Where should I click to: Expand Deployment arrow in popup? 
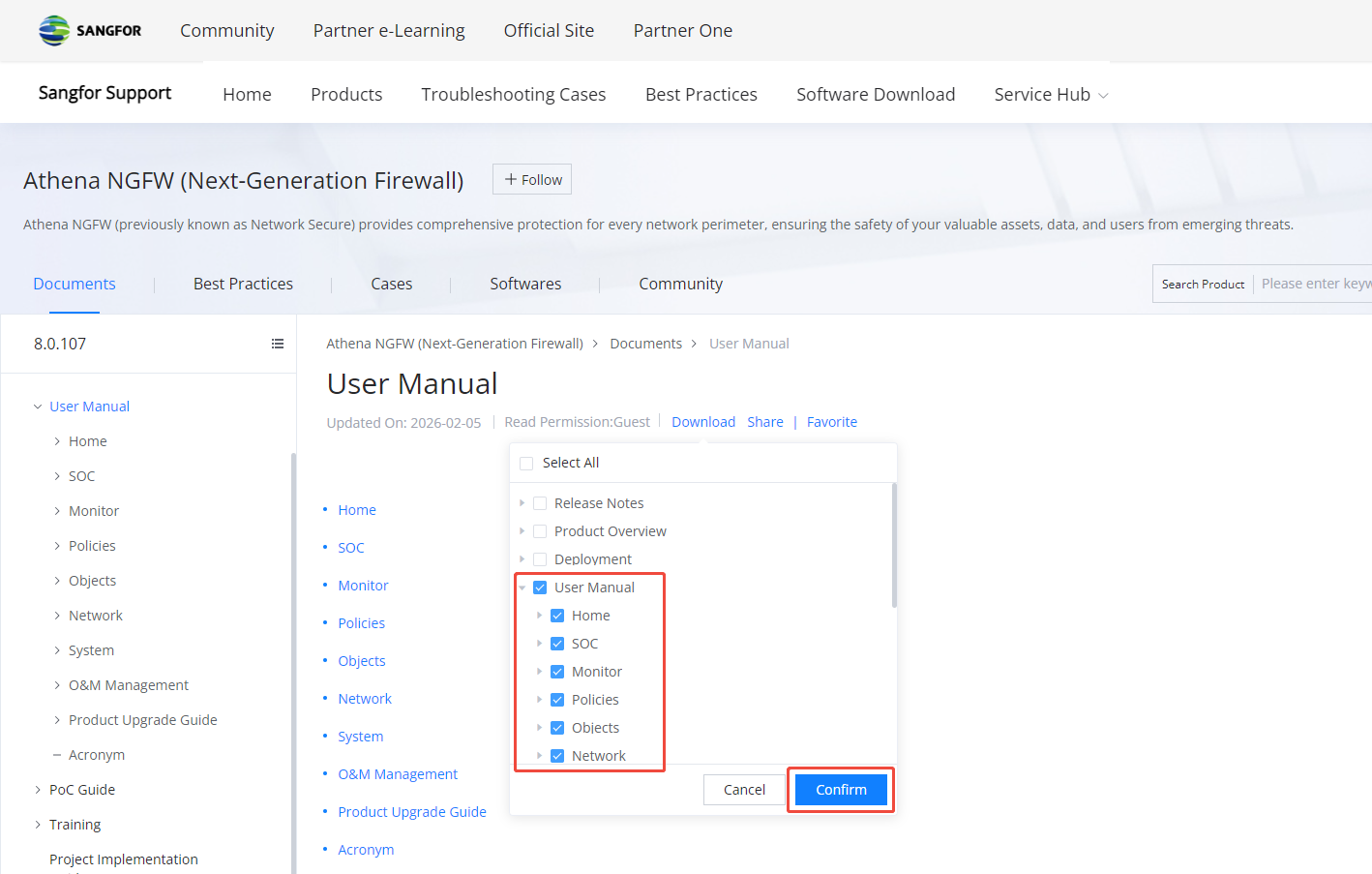(522, 559)
